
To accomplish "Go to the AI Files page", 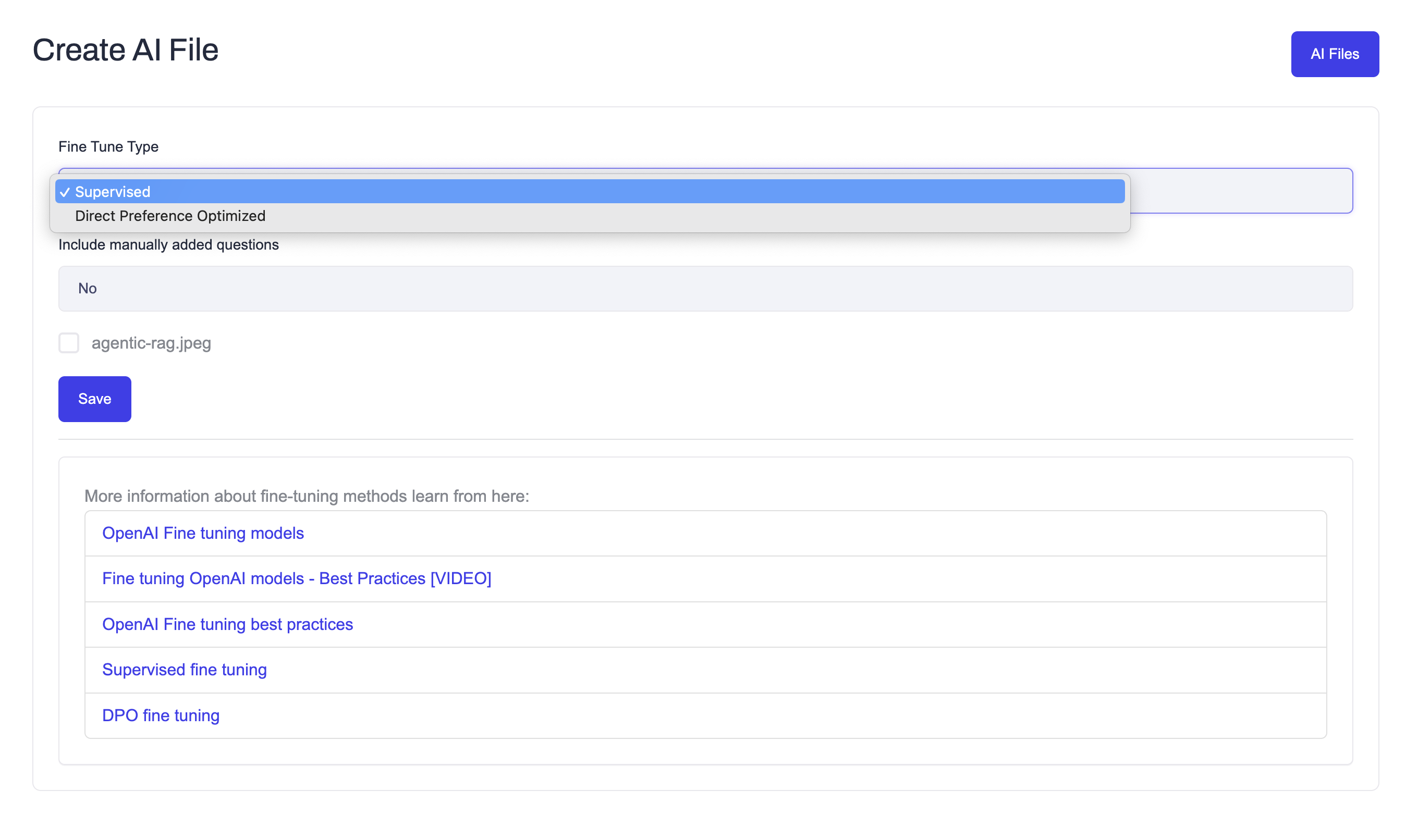I will click(1334, 54).
